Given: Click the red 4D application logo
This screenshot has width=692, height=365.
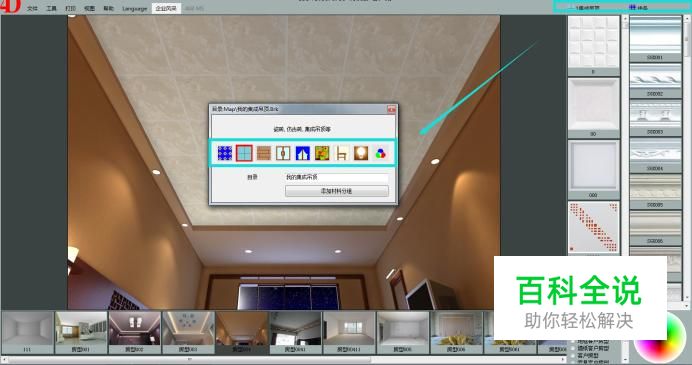Looking at the screenshot, I should pyautogui.click(x=10, y=6).
